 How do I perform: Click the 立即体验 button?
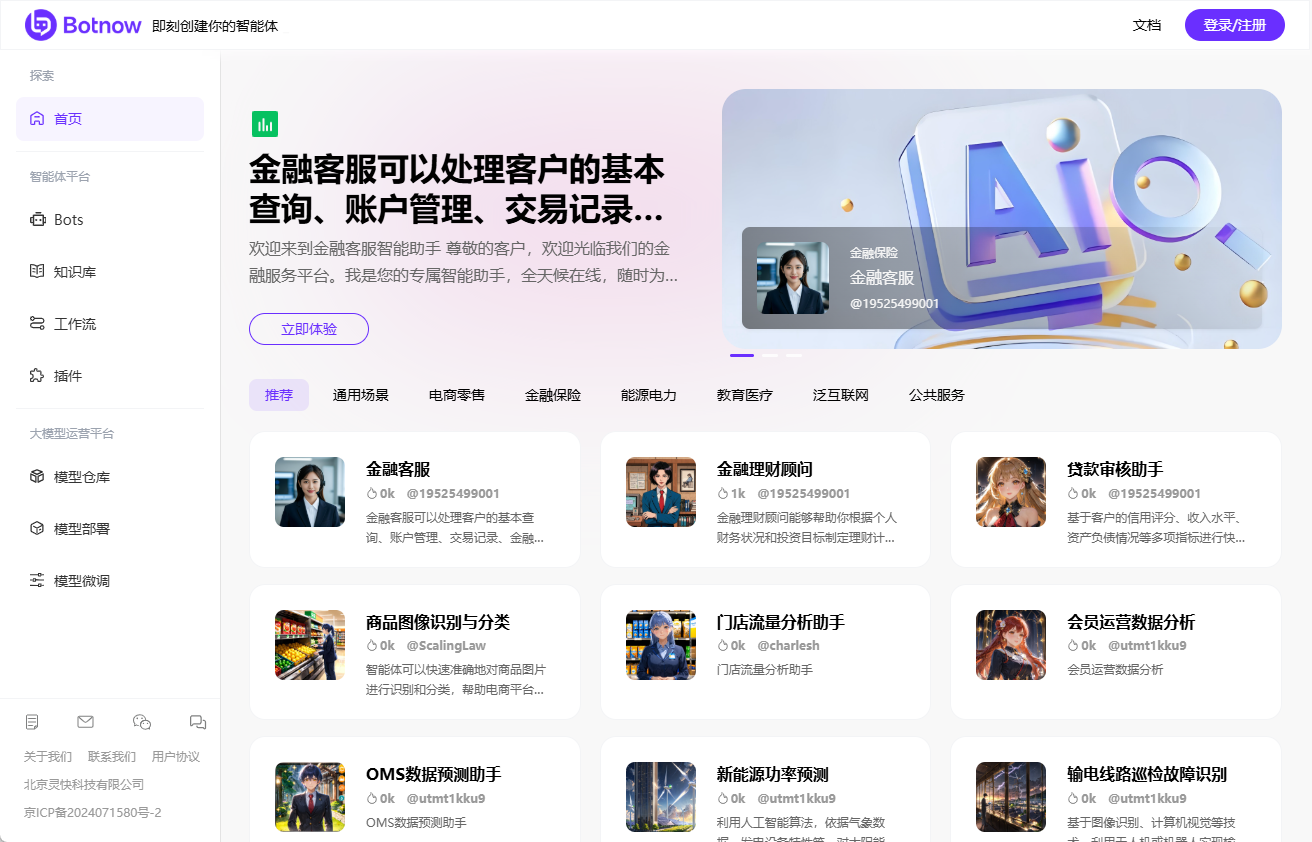click(x=309, y=329)
